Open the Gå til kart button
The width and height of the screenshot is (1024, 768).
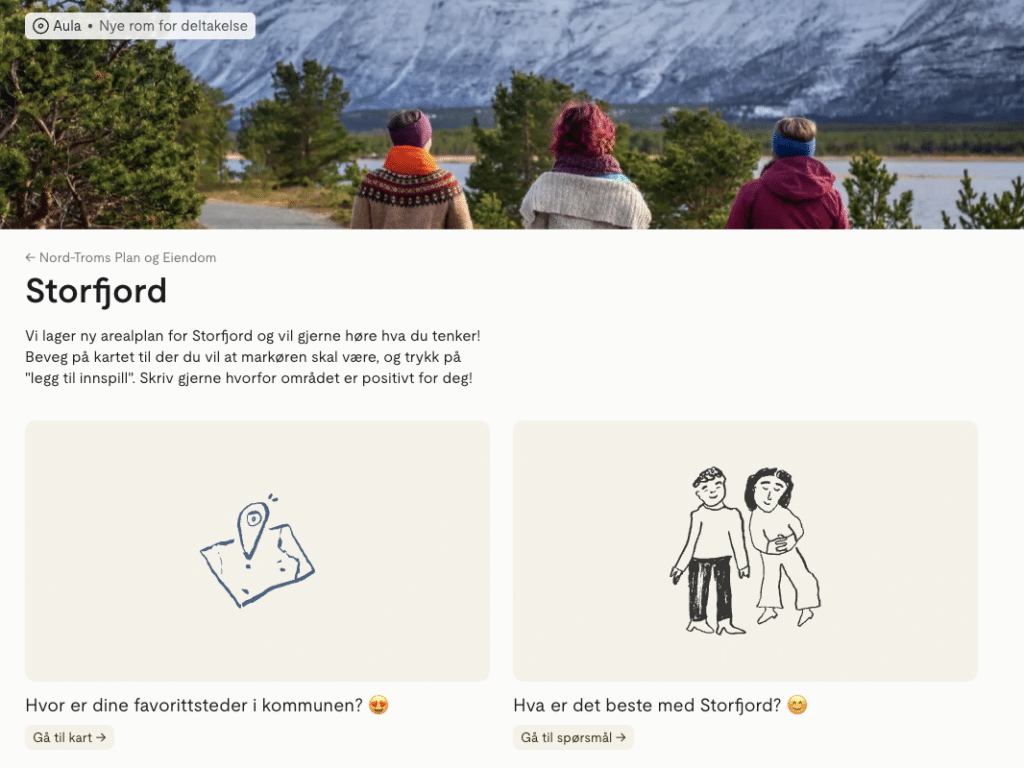click(x=69, y=737)
